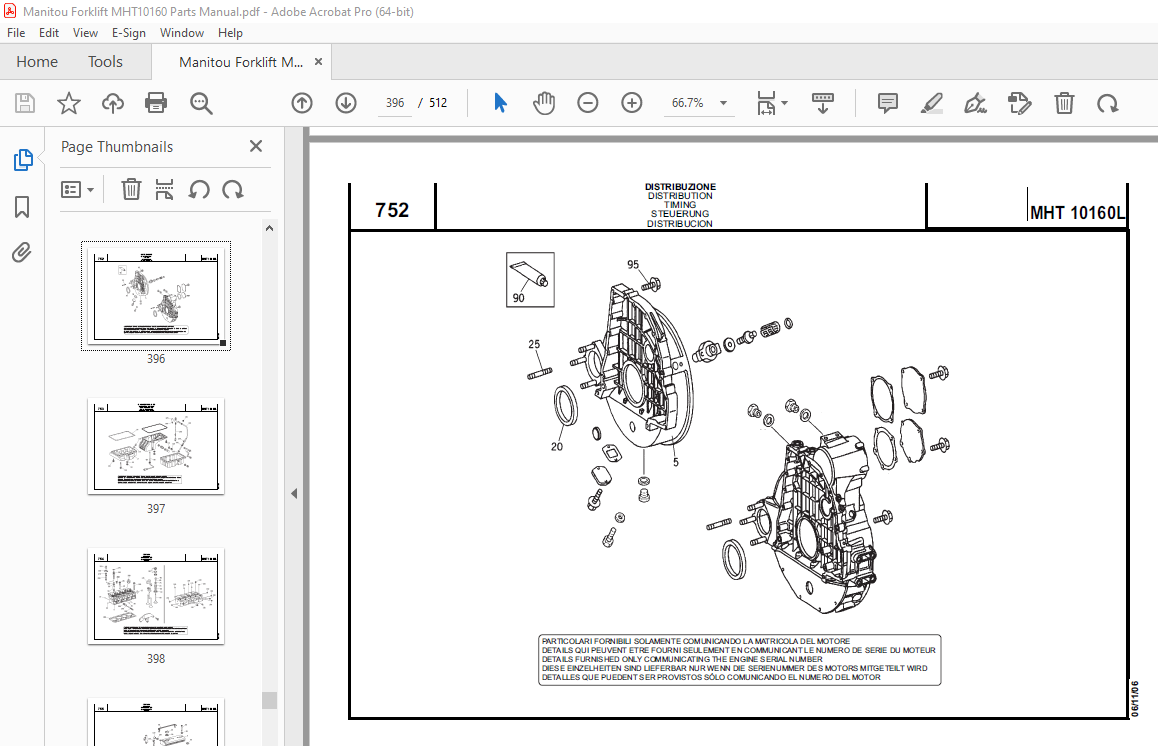
Task: Click the '752' page code text
Action: tap(391, 211)
